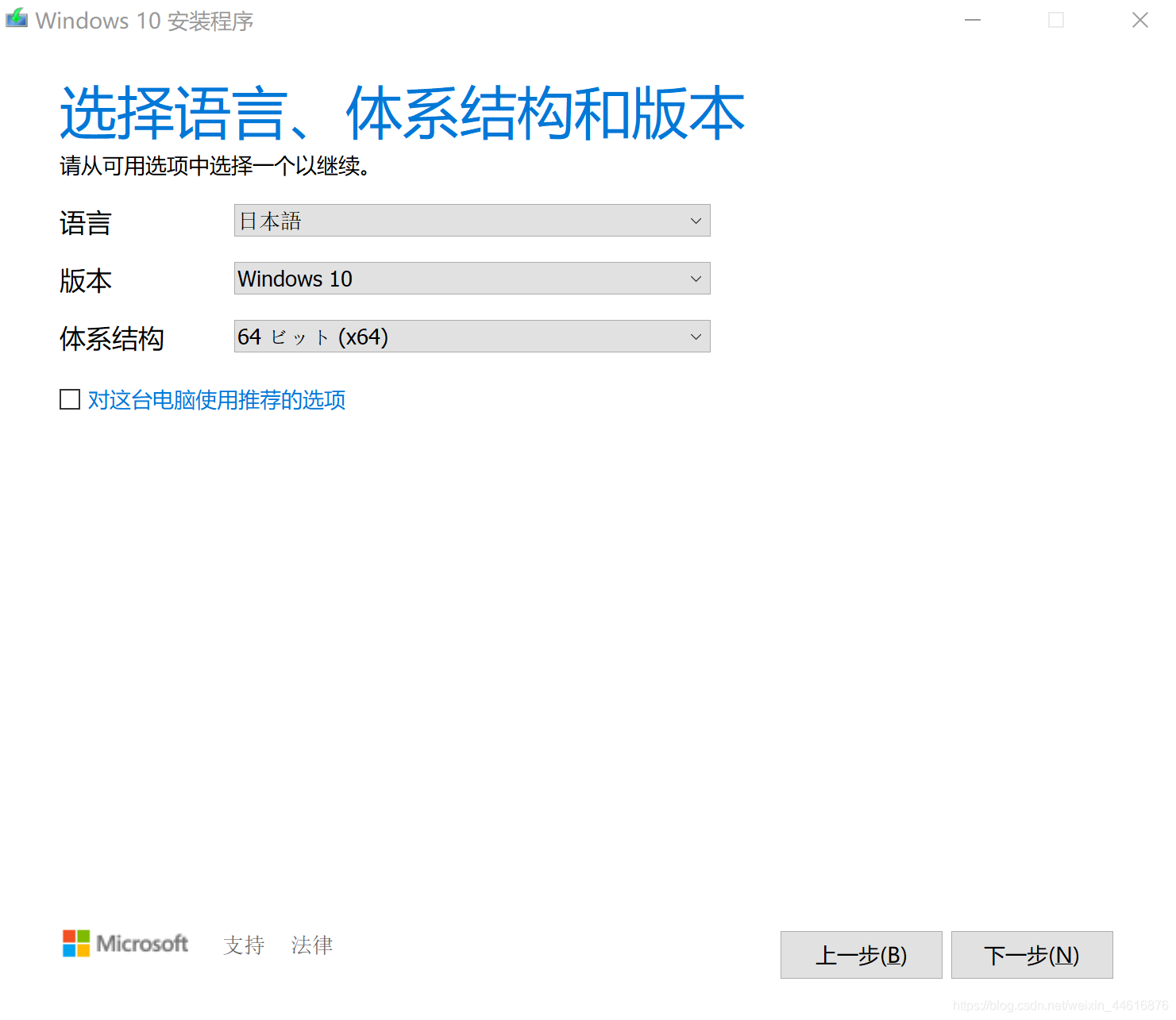
Task: Go back with the 上一步(B) button
Action: [861, 955]
